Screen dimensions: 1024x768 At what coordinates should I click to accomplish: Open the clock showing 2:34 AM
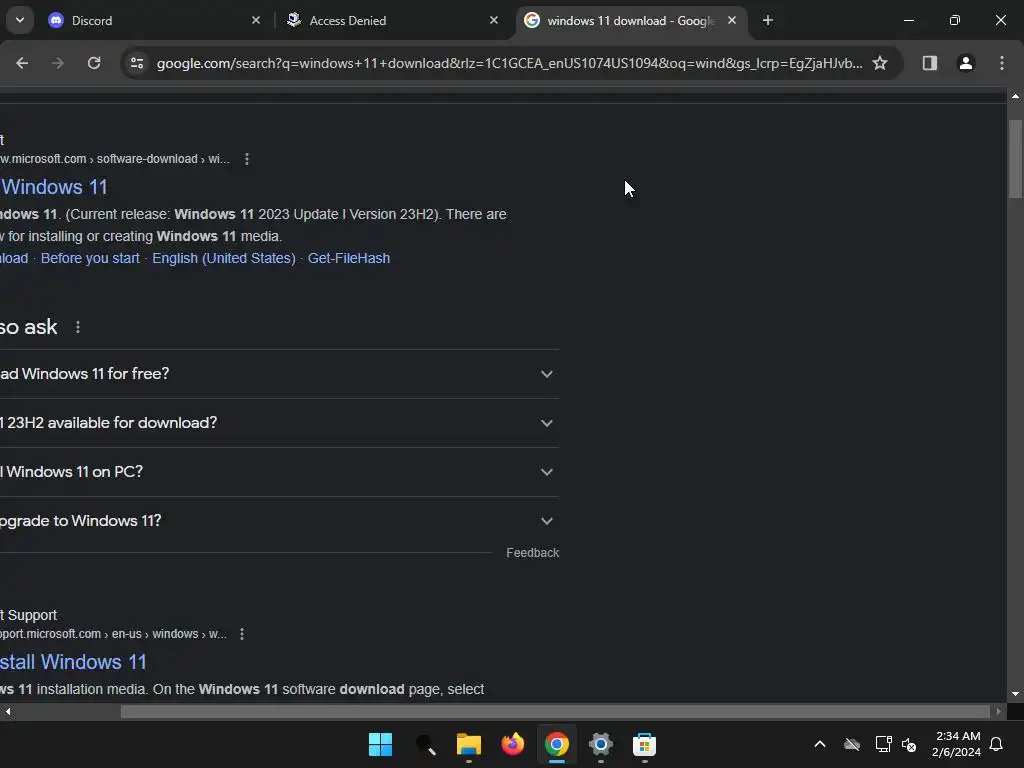[957, 744]
